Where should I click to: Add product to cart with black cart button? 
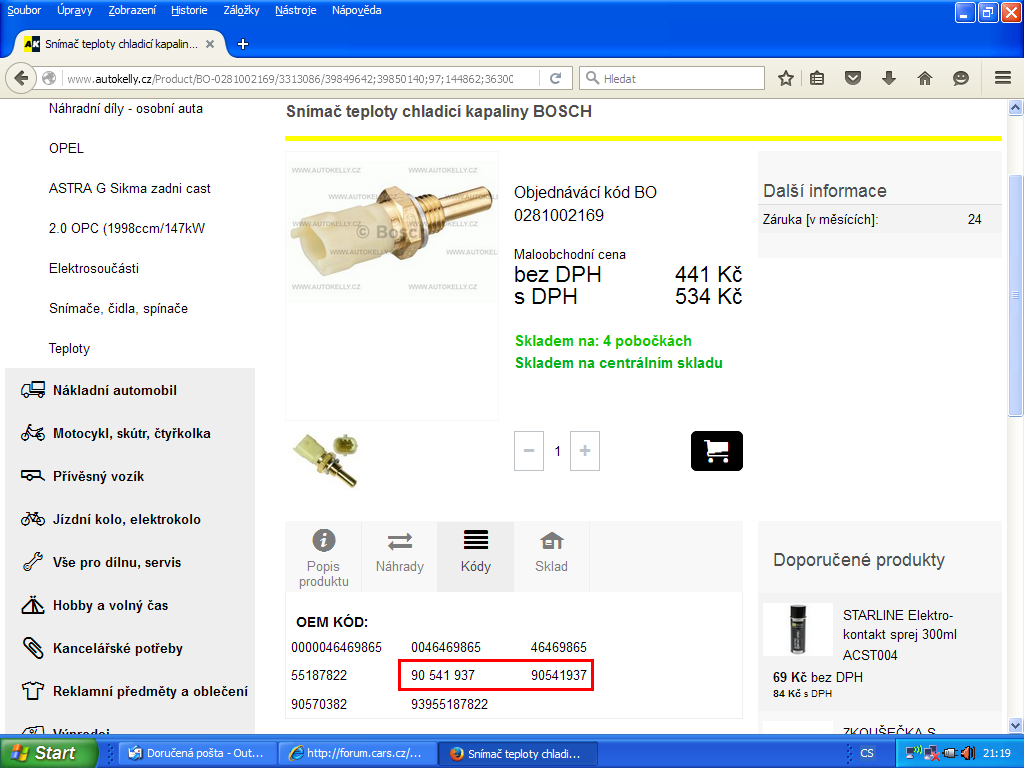click(x=716, y=451)
